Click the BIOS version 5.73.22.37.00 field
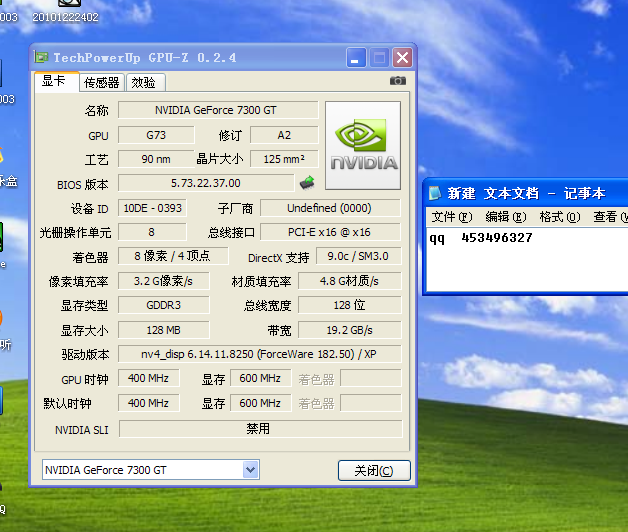The width and height of the screenshot is (628, 532). (206, 183)
